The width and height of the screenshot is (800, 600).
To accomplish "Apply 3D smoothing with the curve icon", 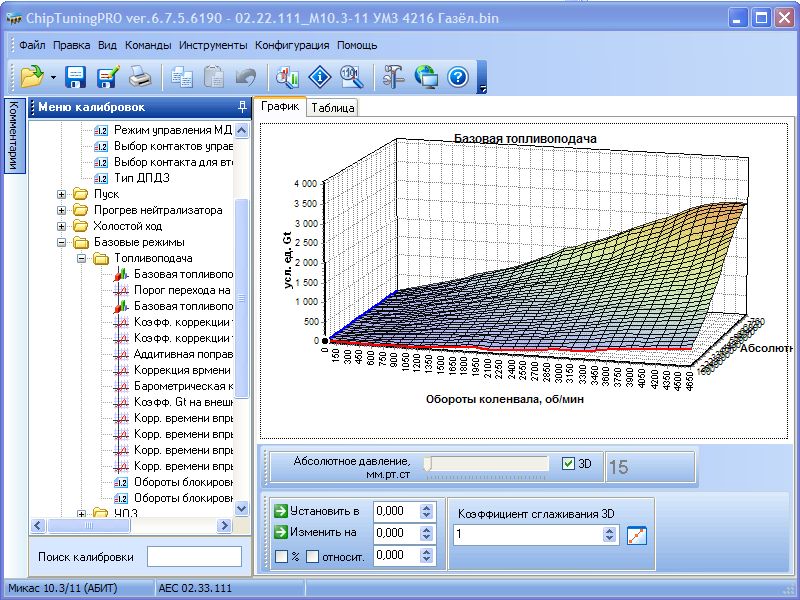I will [x=637, y=535].
